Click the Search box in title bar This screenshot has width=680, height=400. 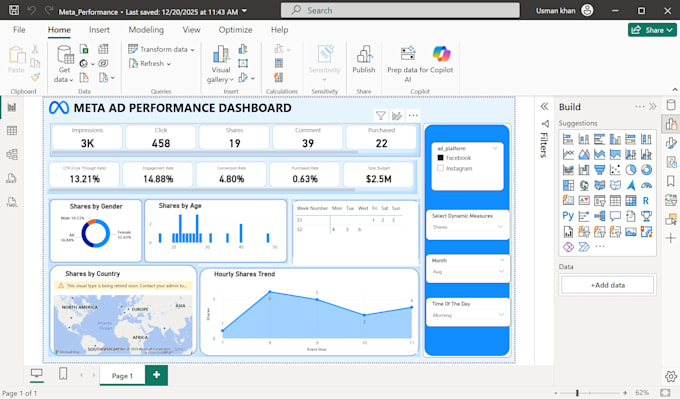click(400, 10)
